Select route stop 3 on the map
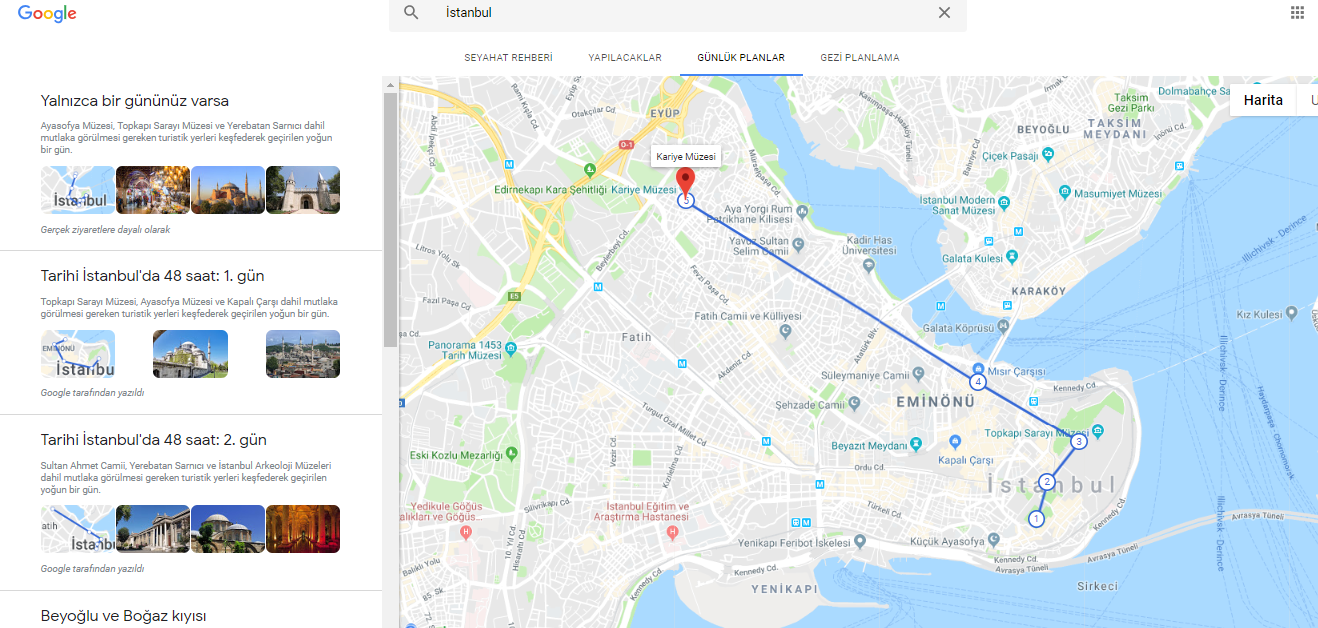Image resolution: width=1318 pixels, height=628 pixels. (x=1078, y=441)
